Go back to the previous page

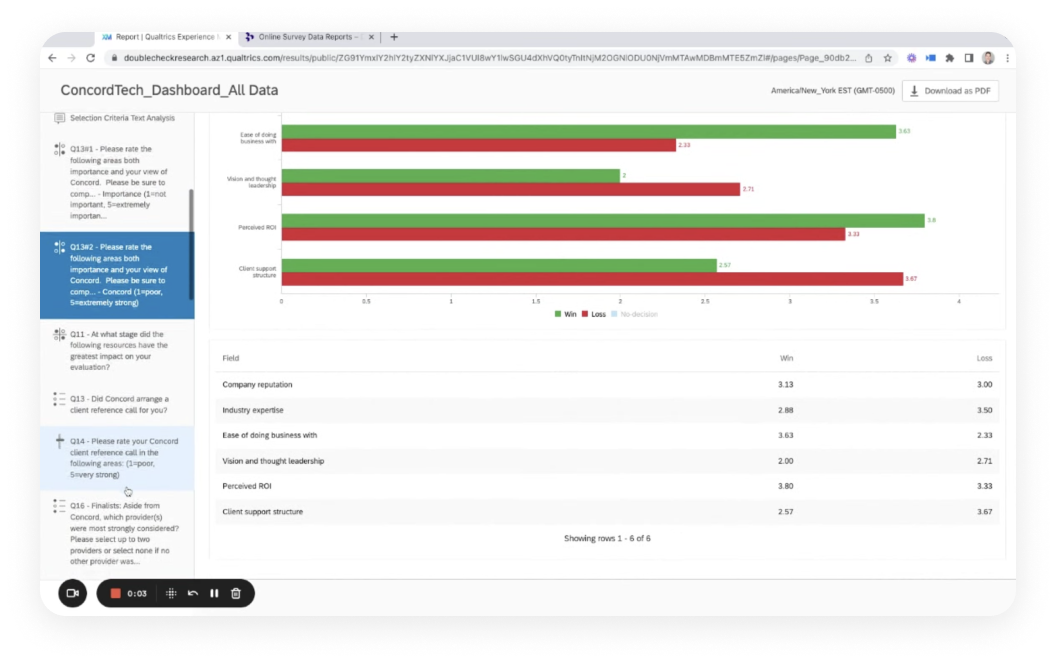(x=52, y=58)
